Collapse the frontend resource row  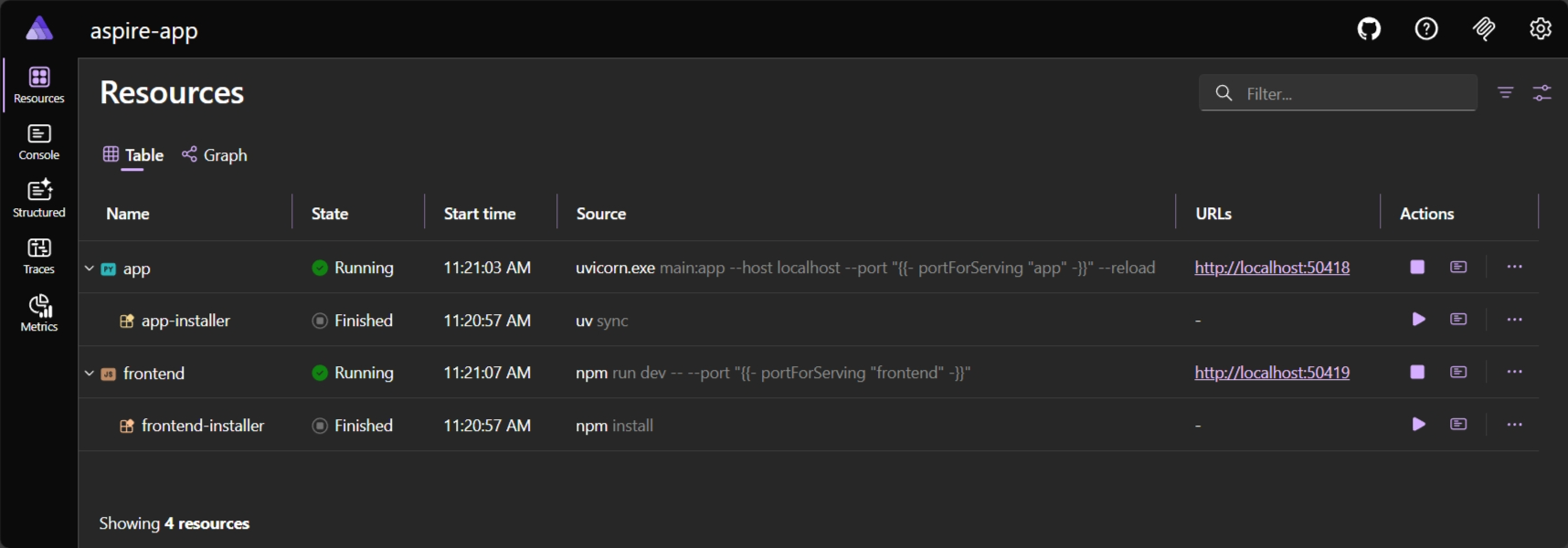tap(90, 374)
